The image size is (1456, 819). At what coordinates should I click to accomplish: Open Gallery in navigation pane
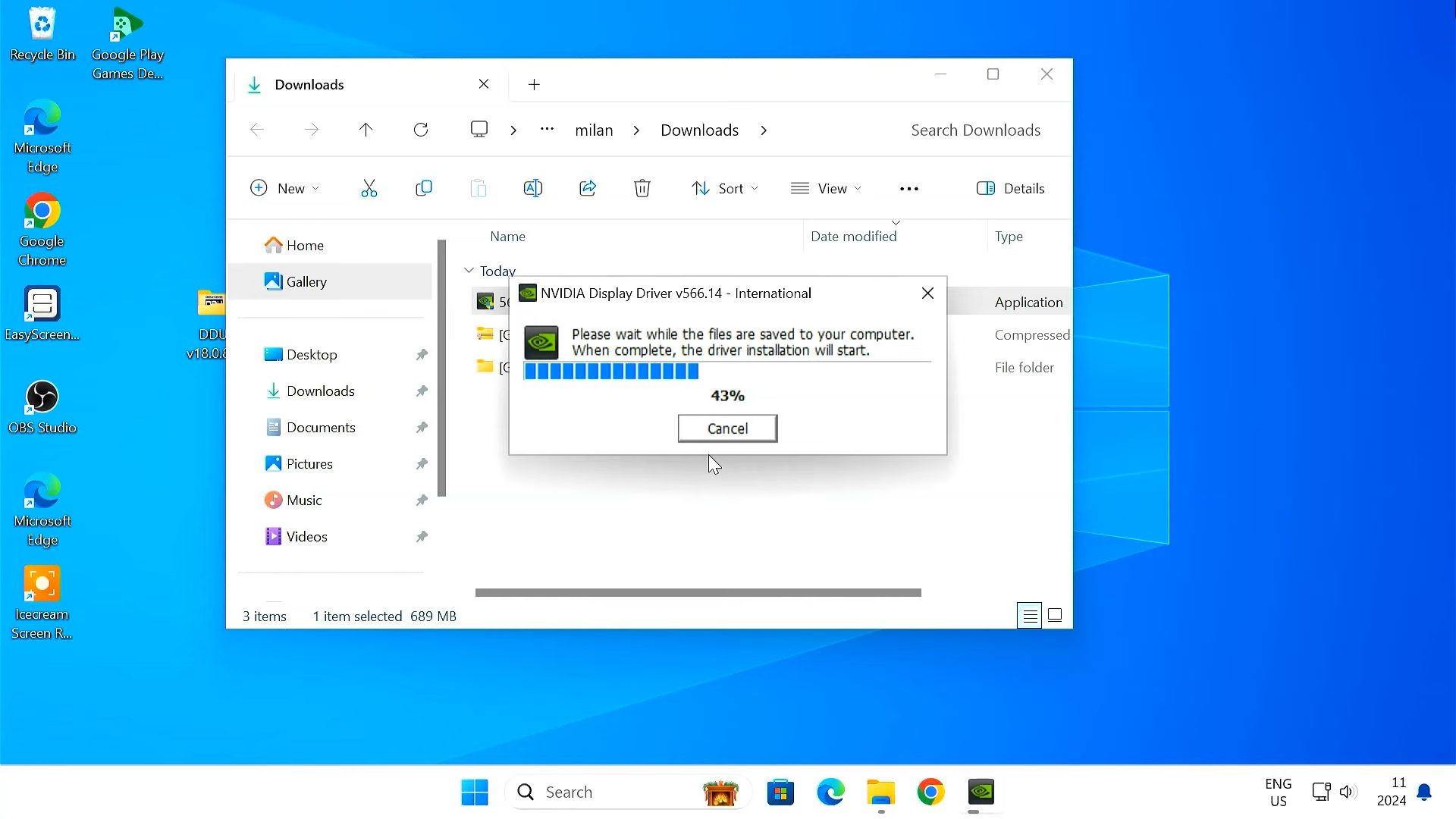pos(331,281)
